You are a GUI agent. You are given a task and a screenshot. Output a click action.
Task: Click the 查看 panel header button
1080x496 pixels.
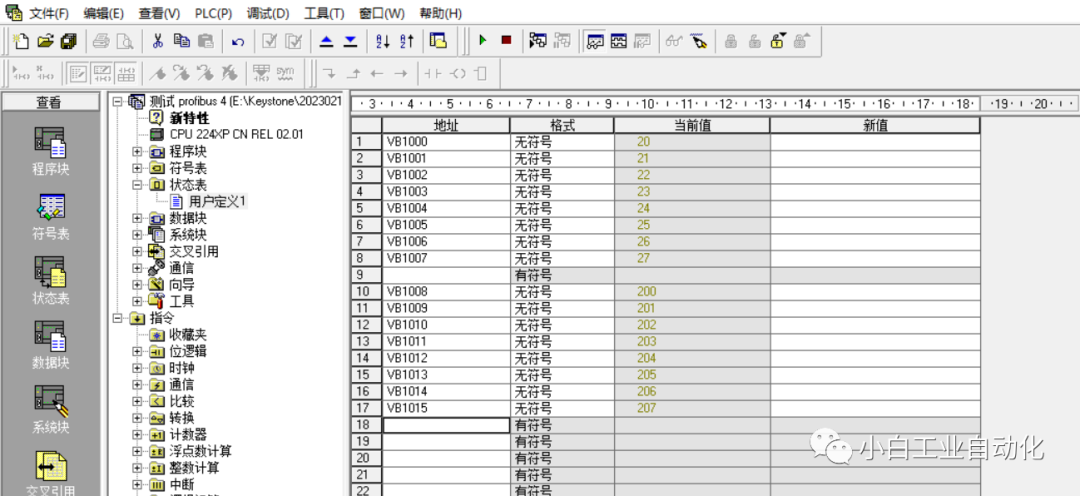[49, 103]
